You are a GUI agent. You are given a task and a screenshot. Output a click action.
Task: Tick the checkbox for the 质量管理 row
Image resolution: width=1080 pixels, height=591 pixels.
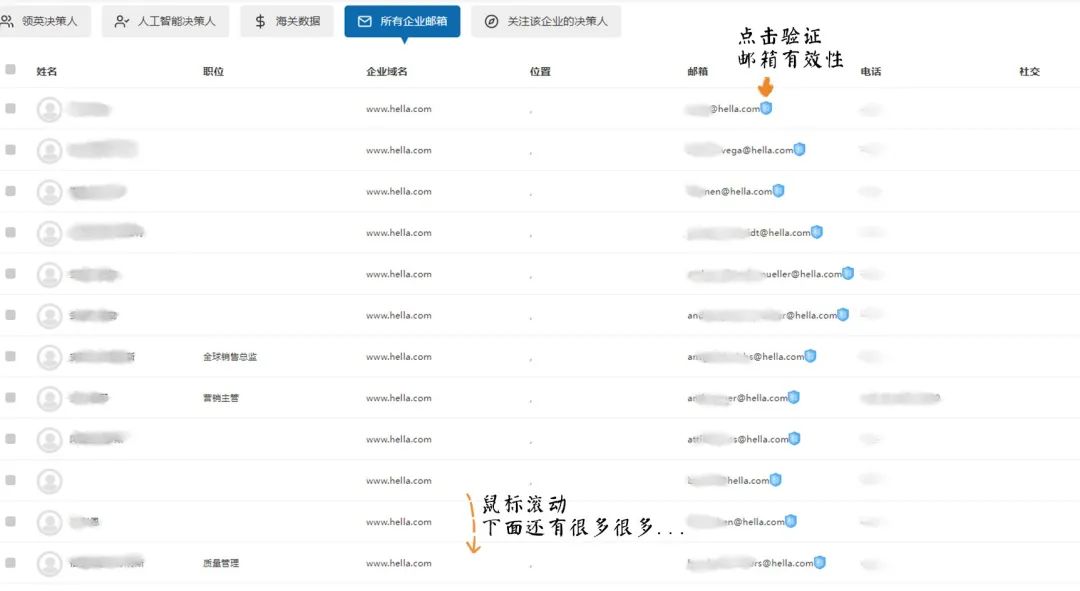coord(11,563)
